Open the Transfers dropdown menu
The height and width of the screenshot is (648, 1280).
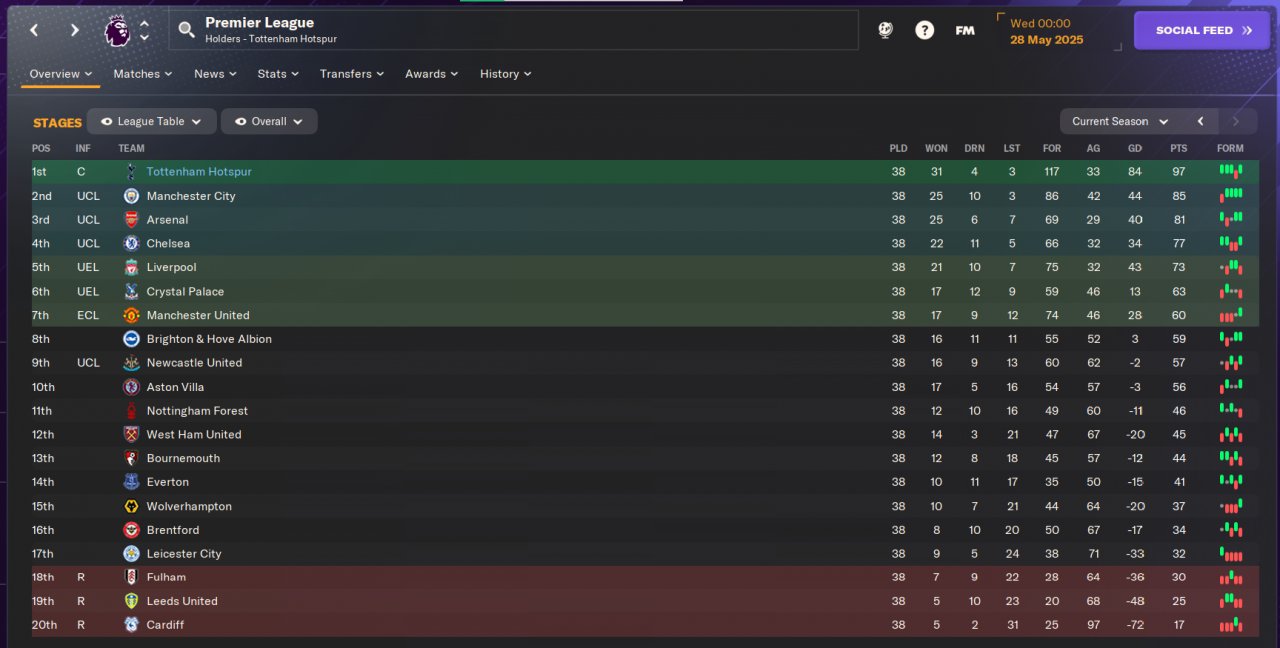(352, 74)
